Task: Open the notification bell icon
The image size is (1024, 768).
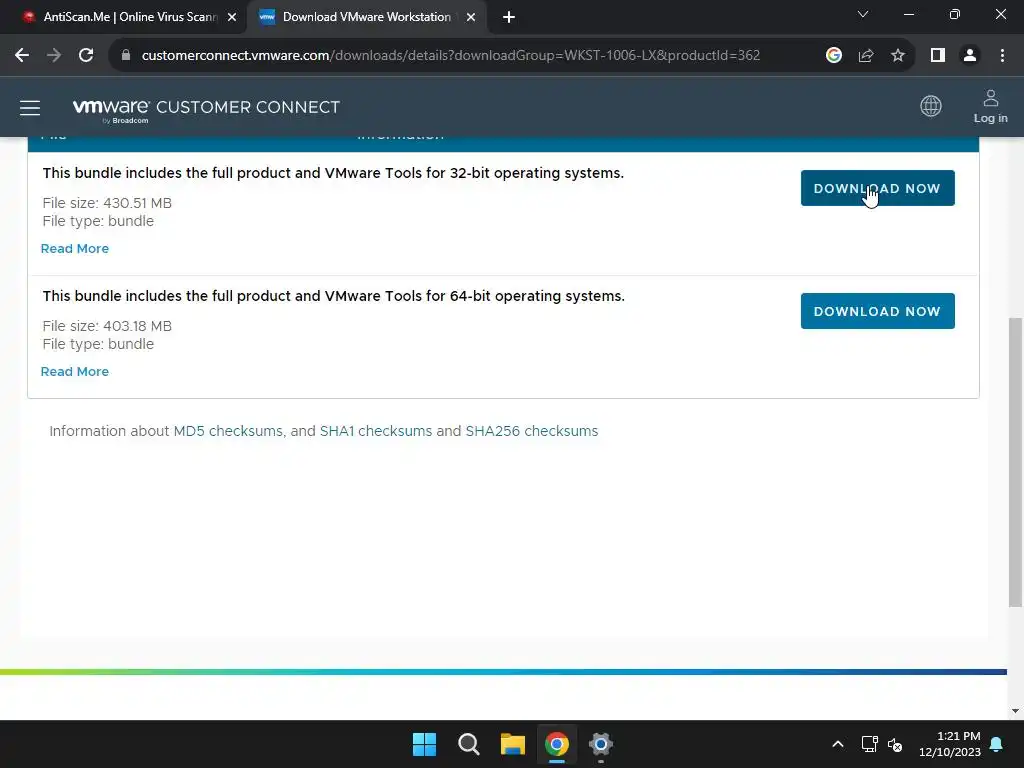Action: (997, 744)
